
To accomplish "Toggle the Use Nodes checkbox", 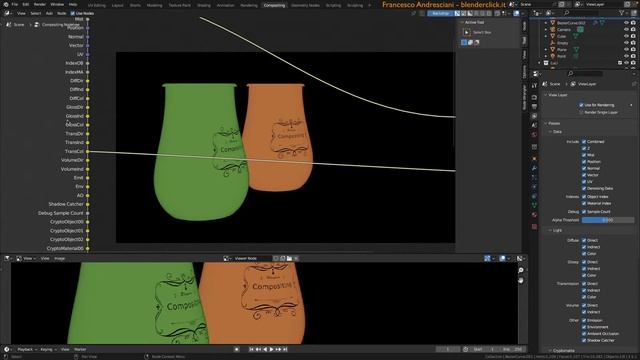I will pos(73,13).
